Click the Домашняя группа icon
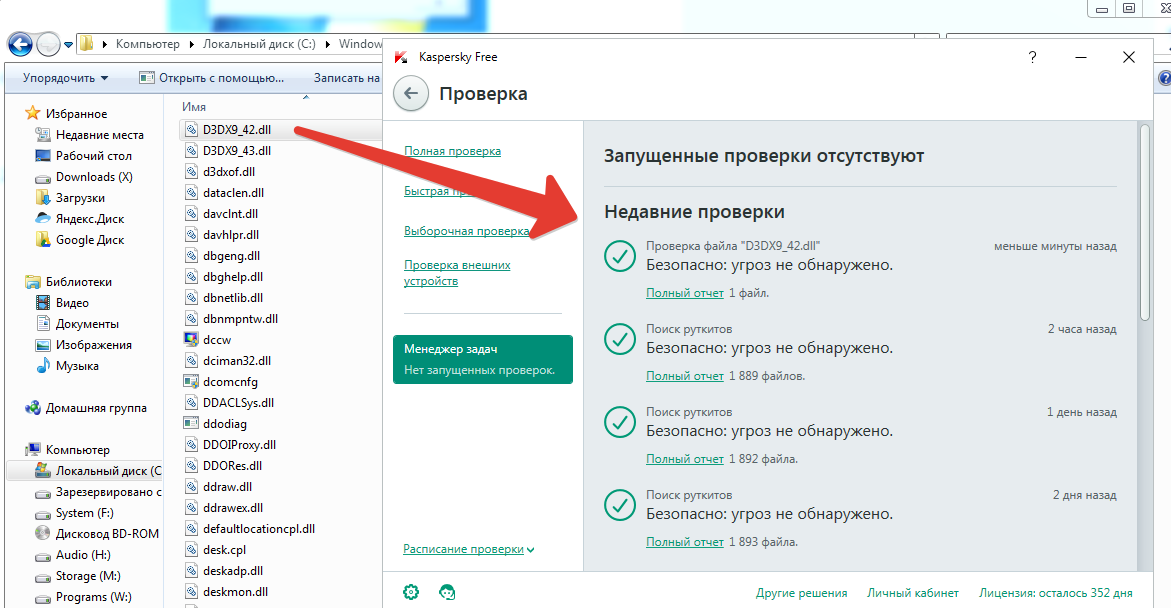Image resolution: width=1171 pixels, height=608 pixels. [x=32, y=408]
